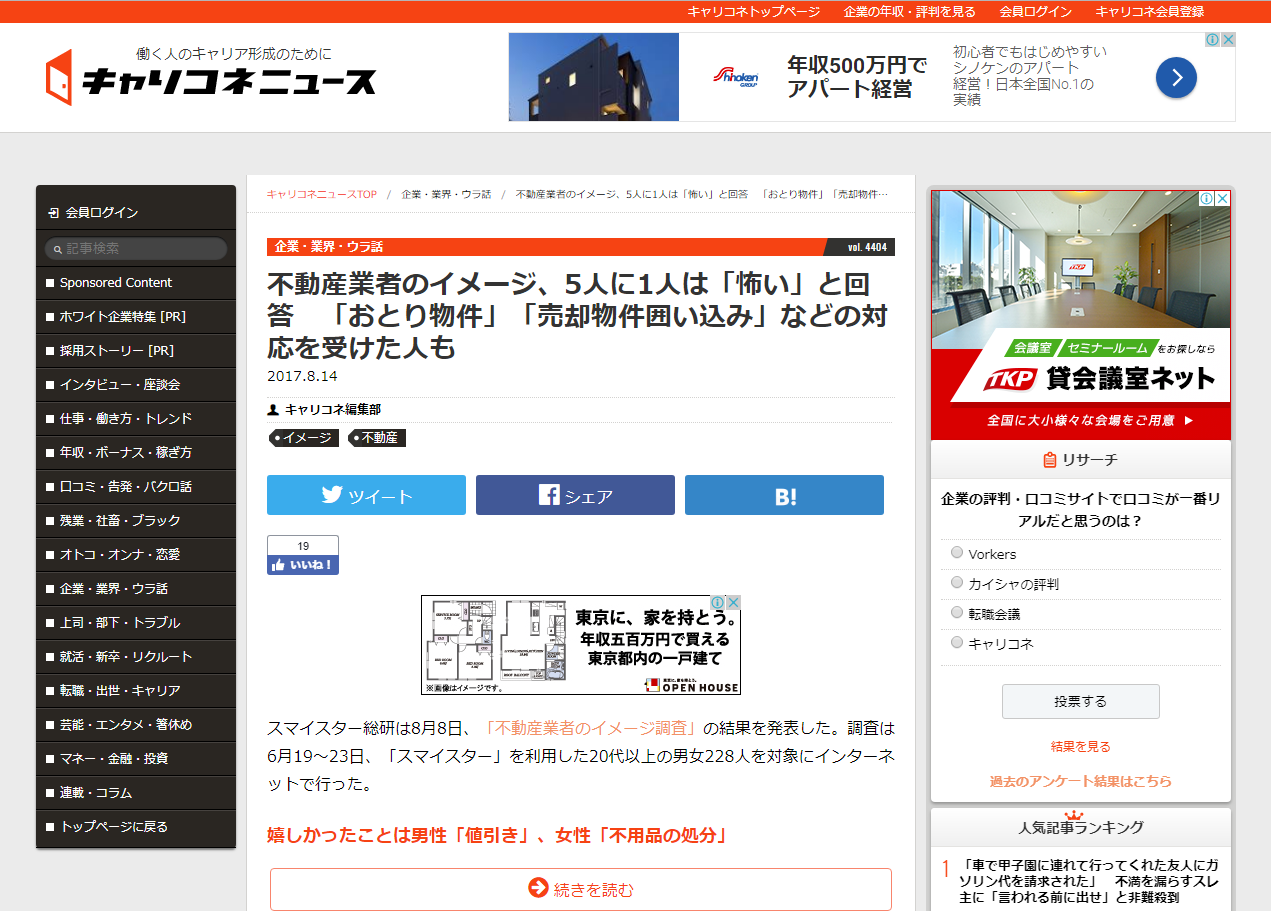Open ホワイト企業特集 [PR] category
Image resolution: width=1271 pixels, height=911 pixels.
pos(136,317)
